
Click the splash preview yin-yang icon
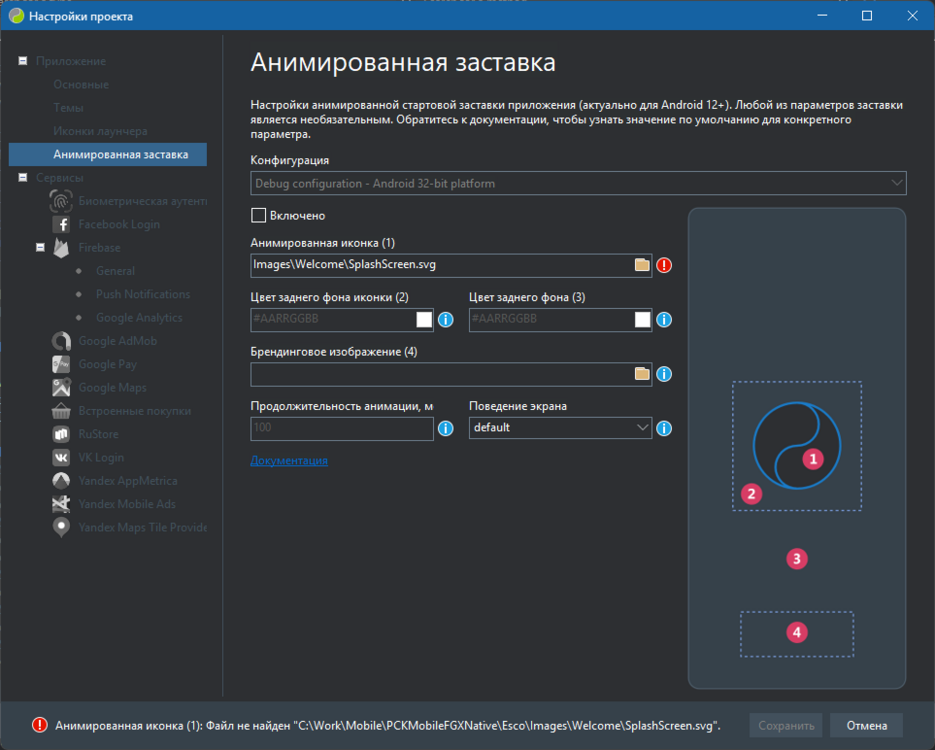pos(797,446)
